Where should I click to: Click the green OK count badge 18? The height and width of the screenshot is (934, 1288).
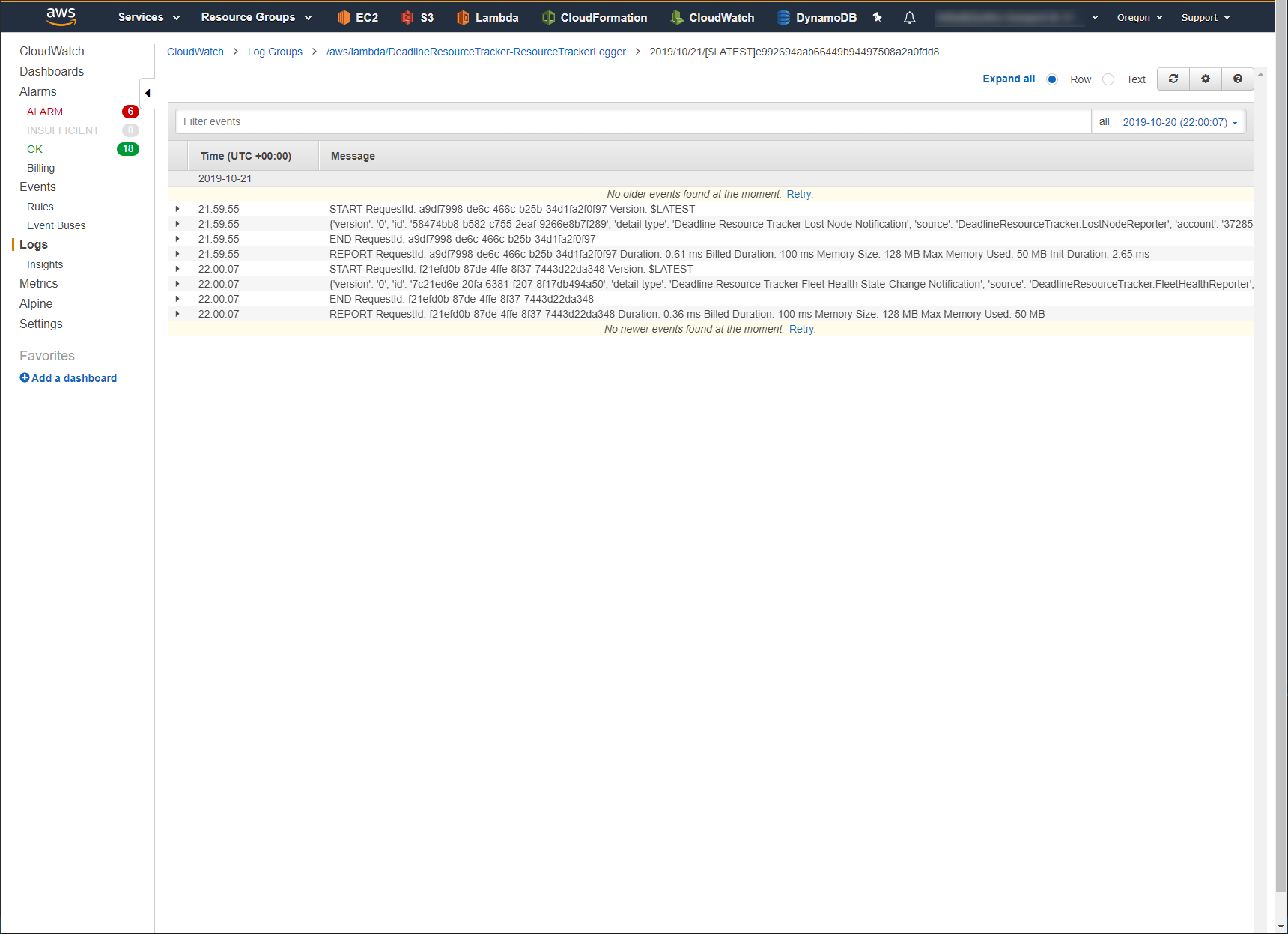point(128,149)
